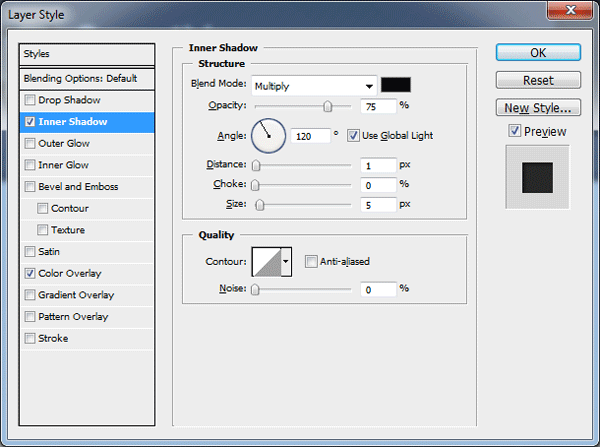Expand the Contour dropdown arrow
This screenshot has width=600, height=447.
pyautogui.click(x=287, y=262)
